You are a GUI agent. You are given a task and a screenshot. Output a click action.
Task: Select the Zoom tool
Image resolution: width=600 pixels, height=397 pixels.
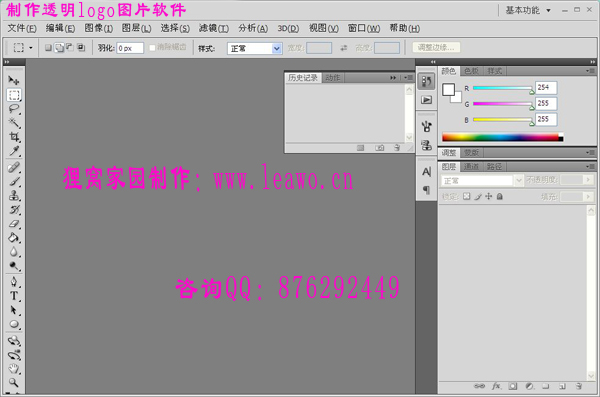(14, 382)
